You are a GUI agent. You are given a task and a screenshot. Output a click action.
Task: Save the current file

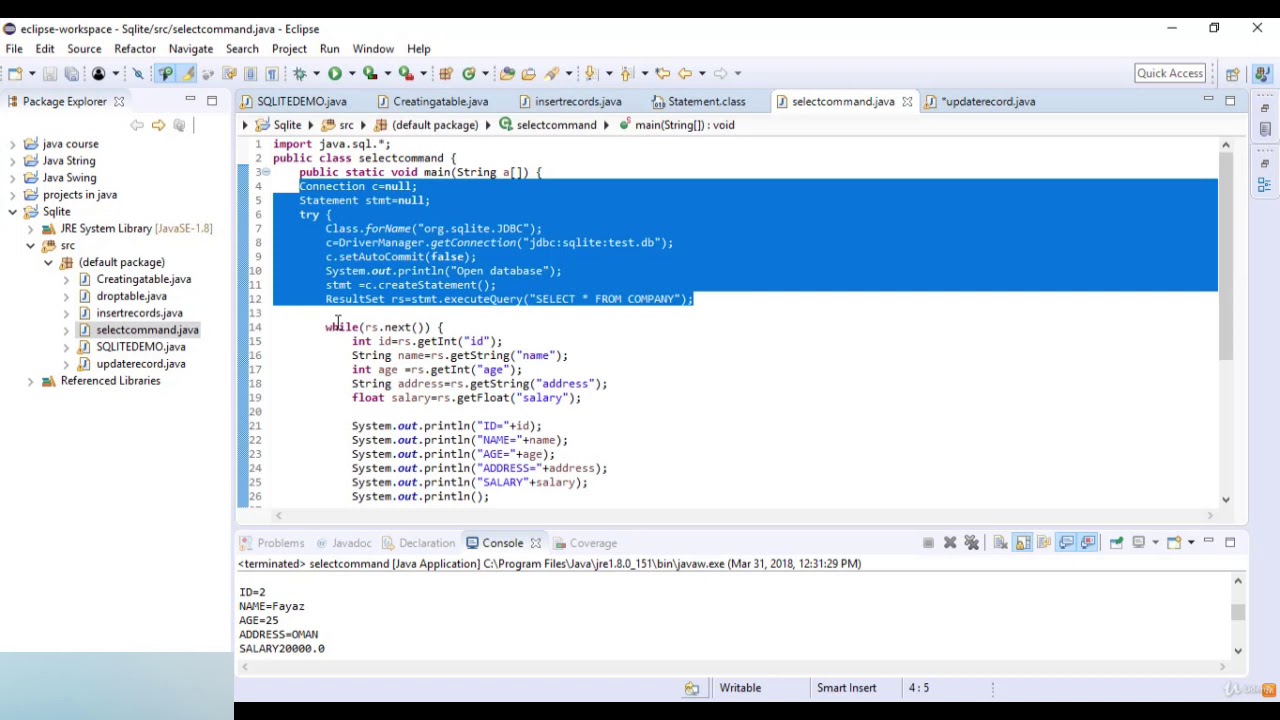[x=50, y=72]
